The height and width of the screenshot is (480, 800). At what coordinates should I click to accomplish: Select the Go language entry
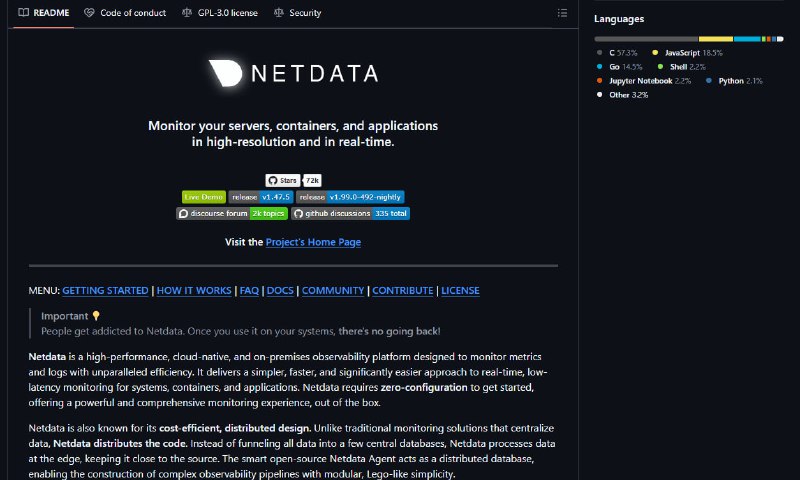[620, 67]
